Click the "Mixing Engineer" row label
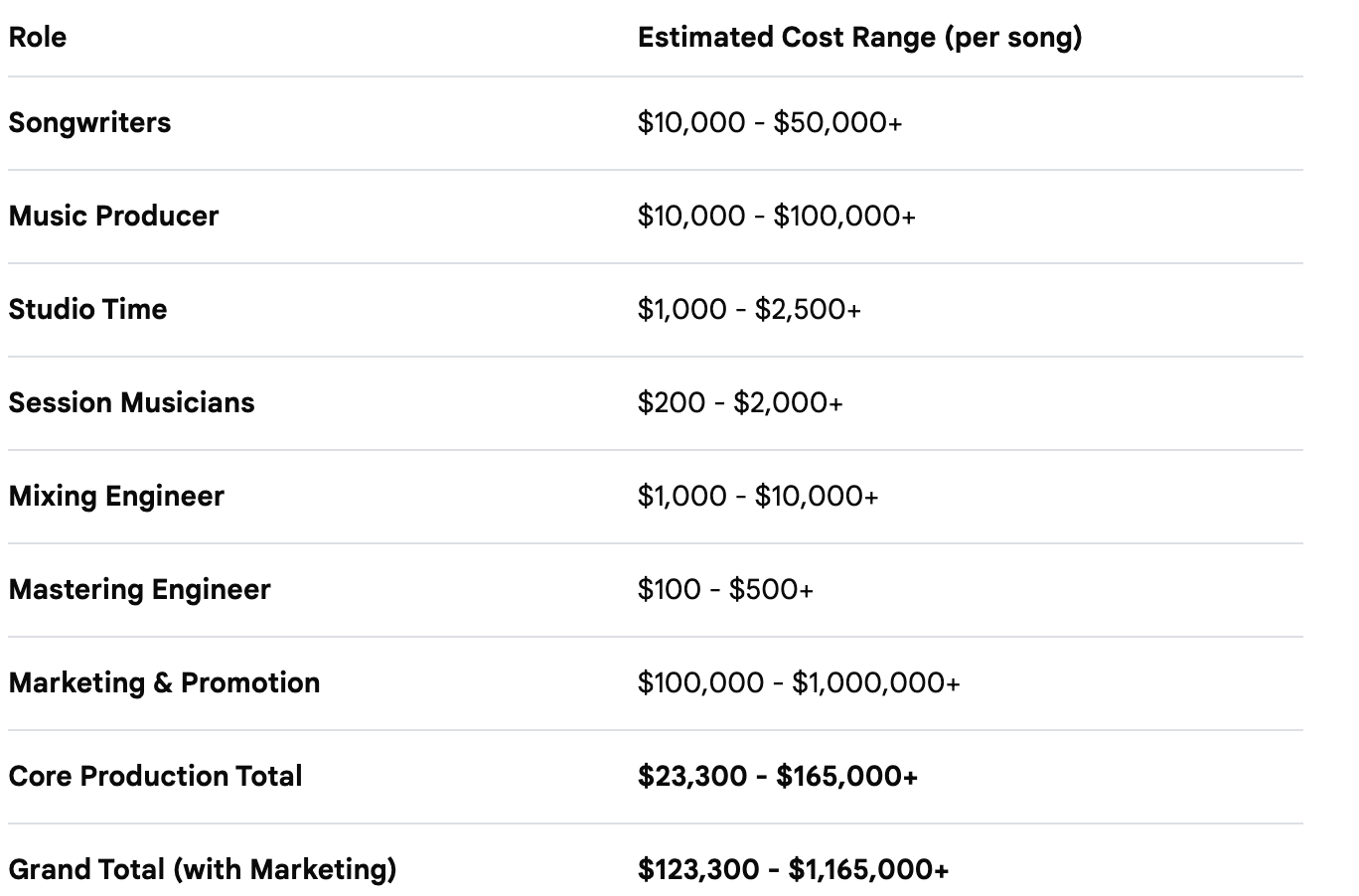Image resolution: width=1359 pixels, height=896 pixels. [x=116, y=497]
